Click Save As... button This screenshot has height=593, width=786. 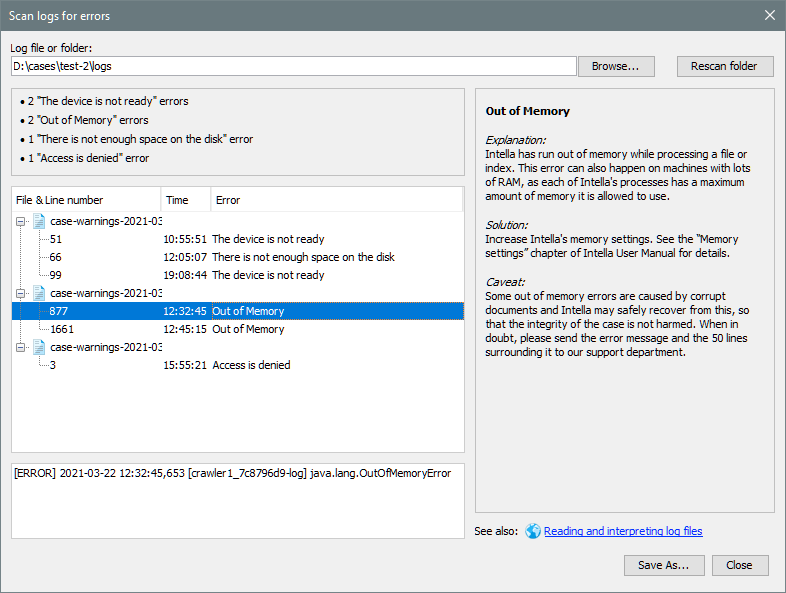coord(663,565)
